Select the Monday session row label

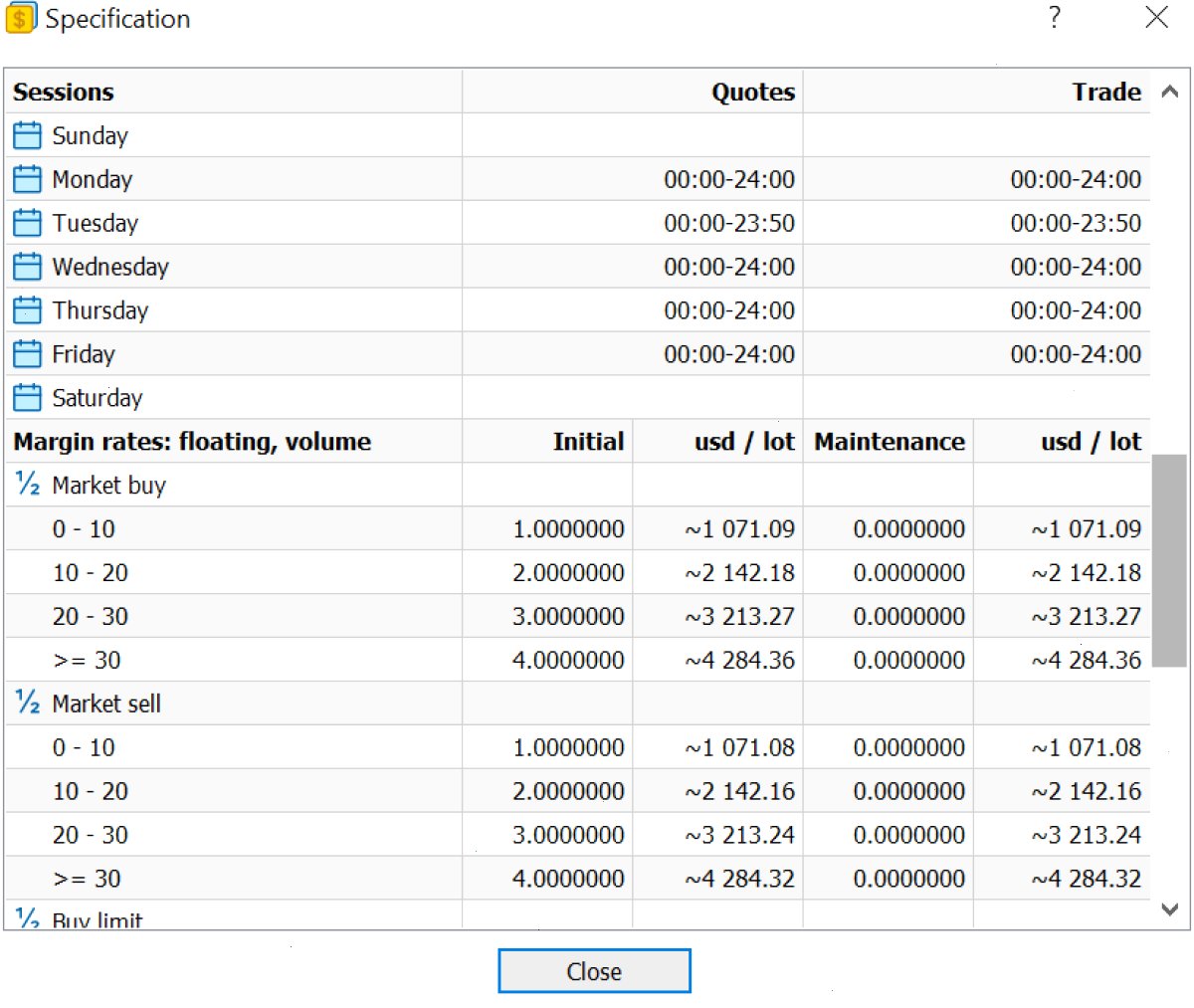tap(93, 179)
